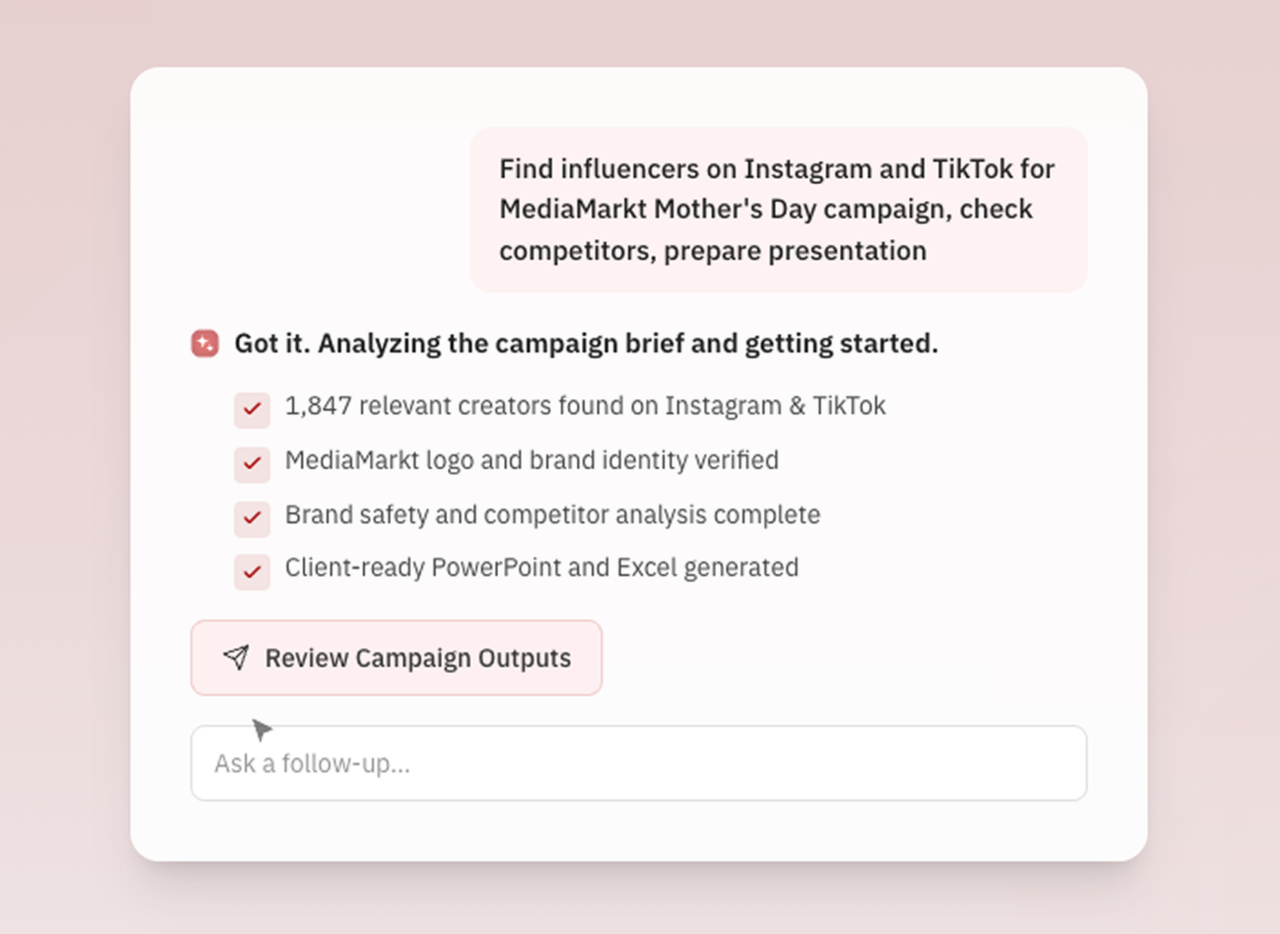Toggle the Client-ready PowerPoint and Excel checkbox

252,572
